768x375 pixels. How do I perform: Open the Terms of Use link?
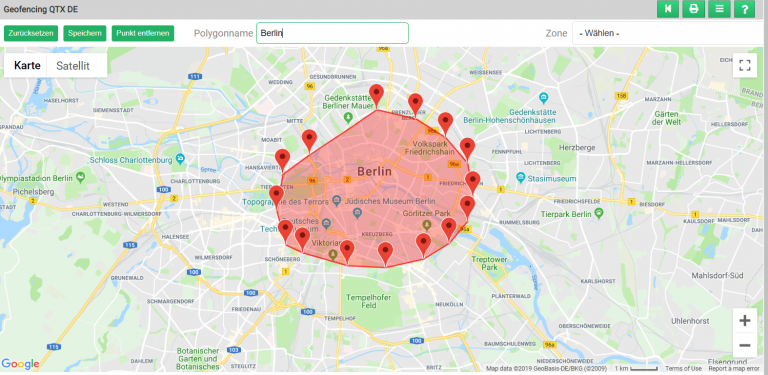(x=683, y=369)
